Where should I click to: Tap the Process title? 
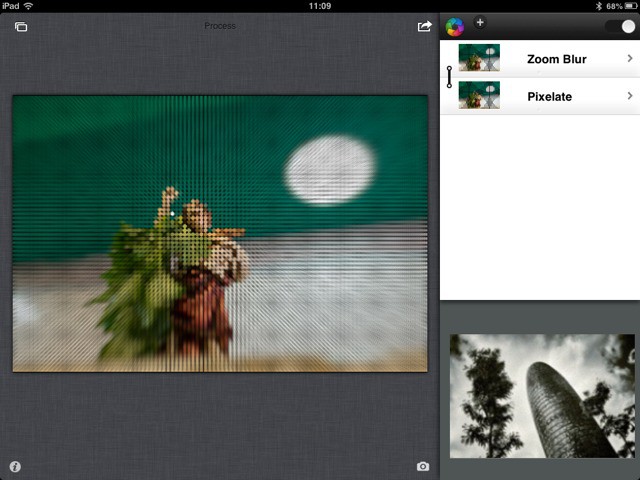click(x=220, y=26)
